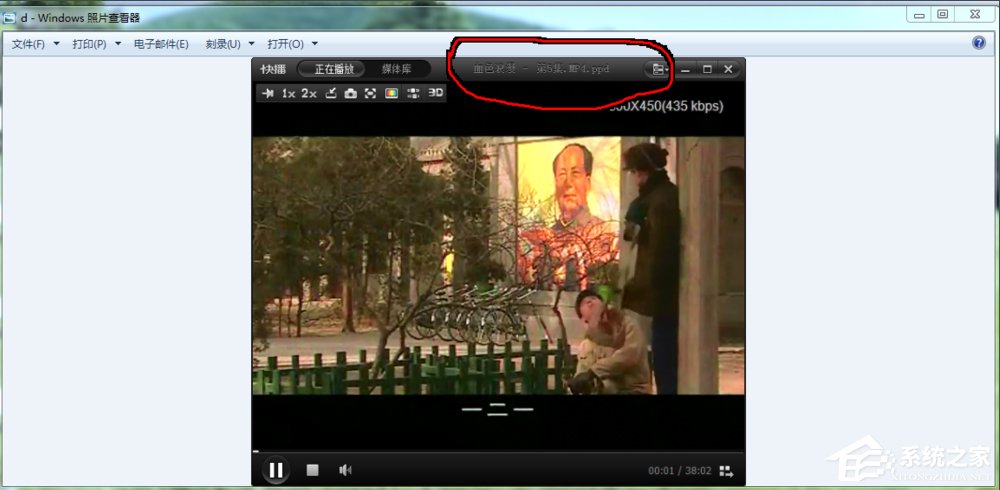1000x490 pixels.
Task: Switch to 媒体库 tab
Action: point(397,69)
